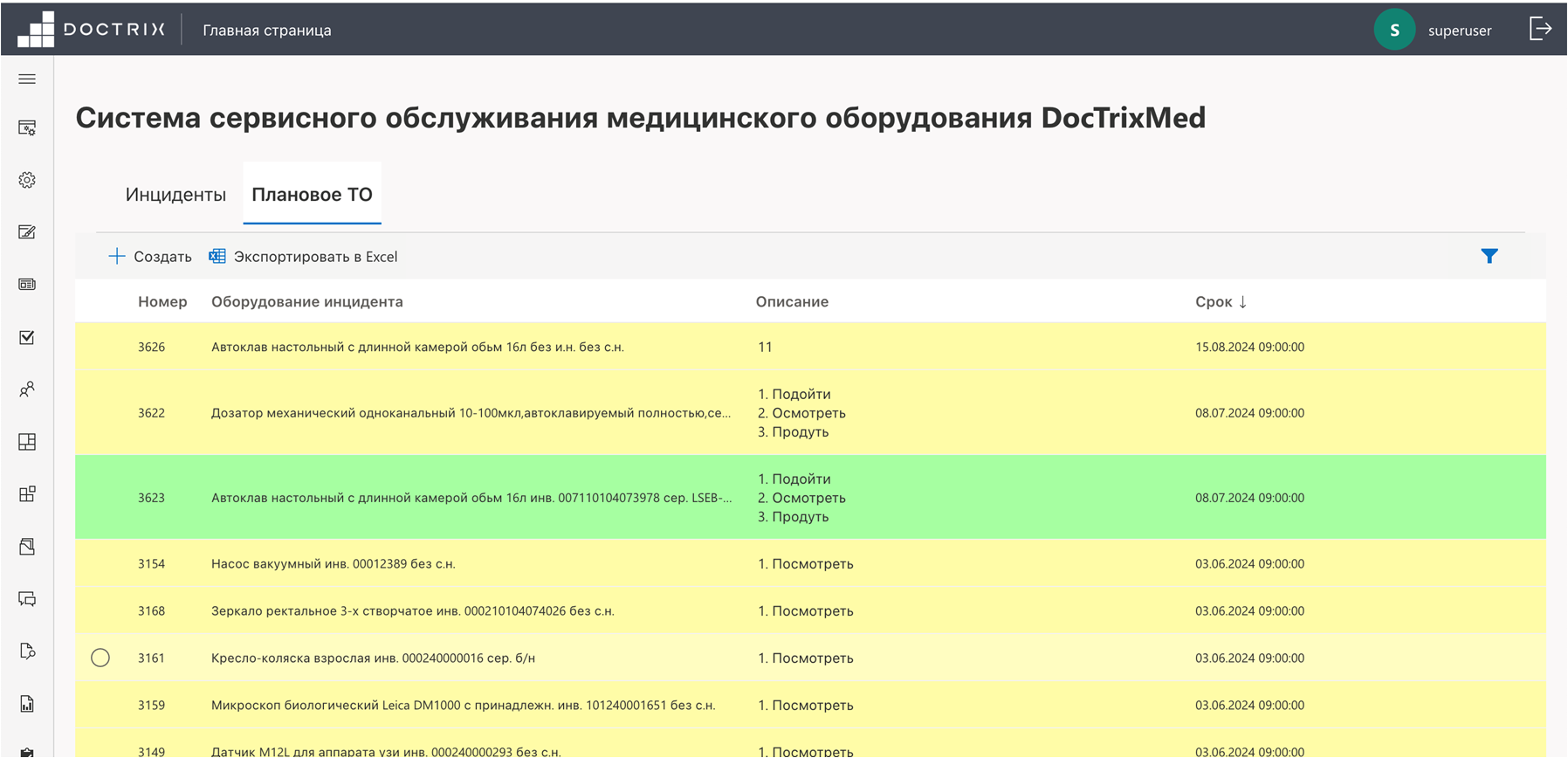Switch to the Инциденты tab
Image resolution: width=1568 pixels, height=758 pixels.
tap(175, 195)
